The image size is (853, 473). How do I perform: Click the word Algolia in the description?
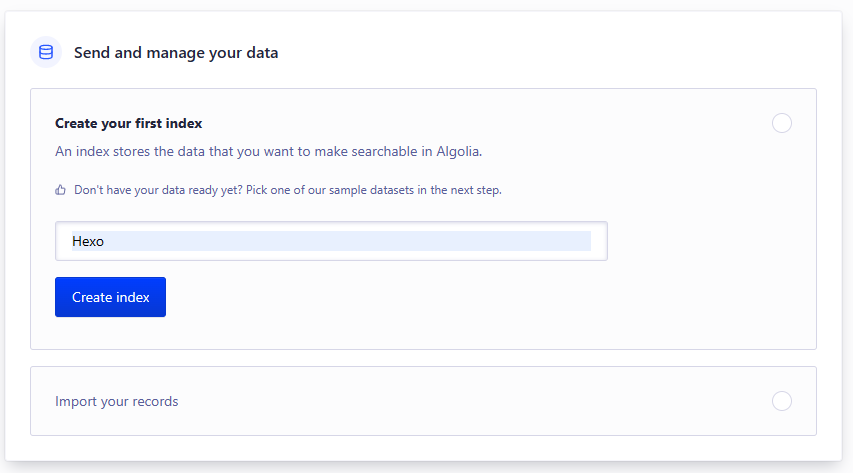point(456,152)
